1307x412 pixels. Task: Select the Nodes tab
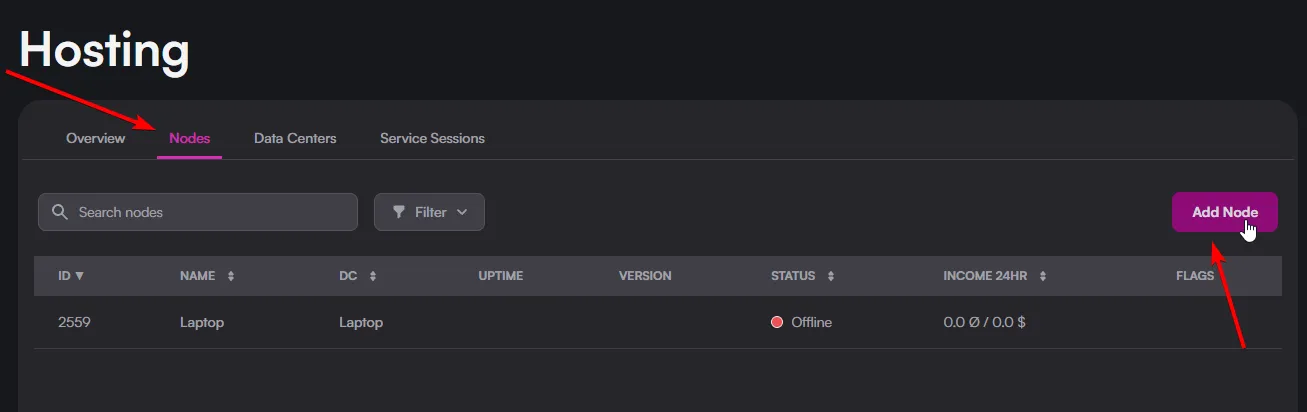190,138
